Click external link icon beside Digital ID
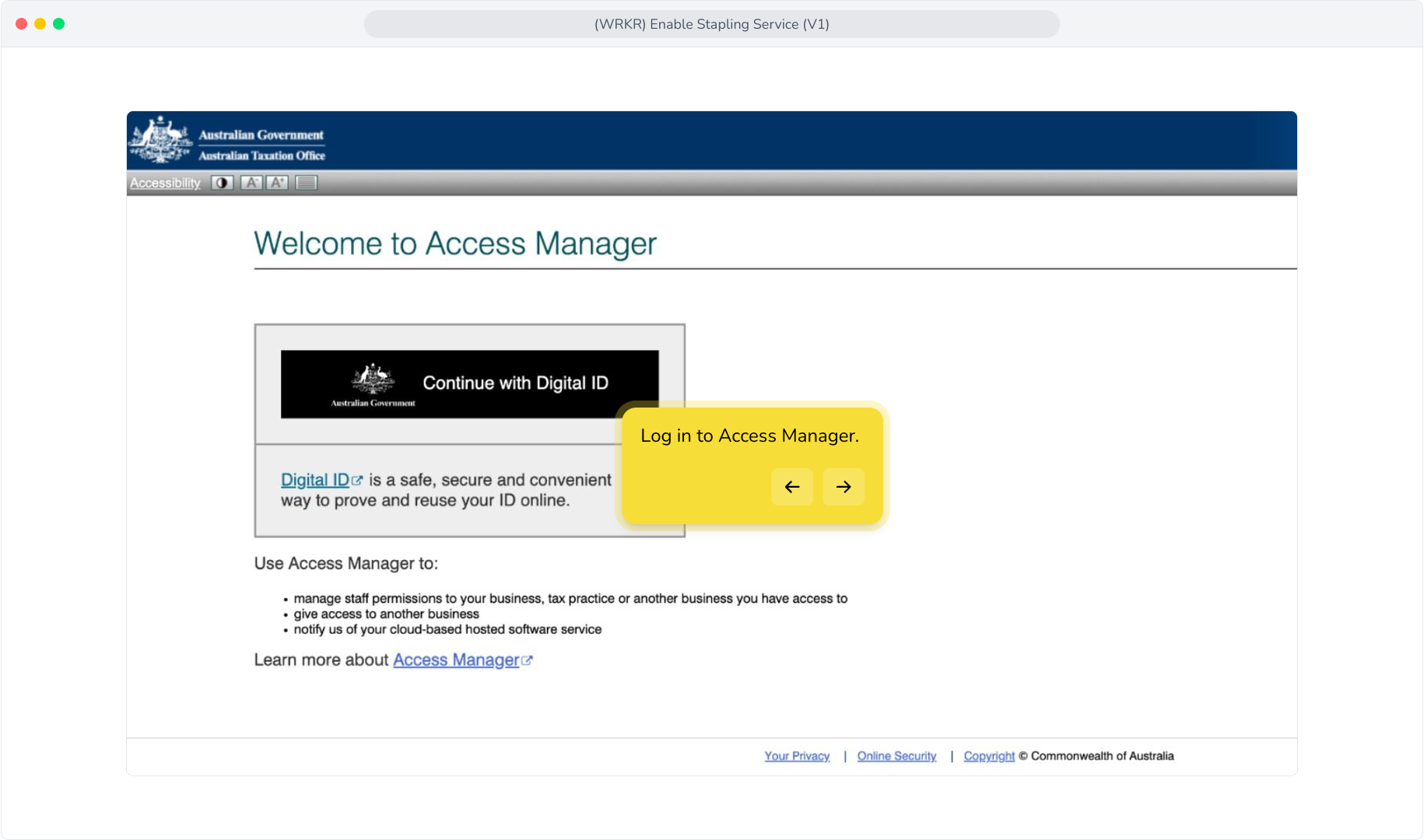 pyautogui.click(x=357, y=481)
